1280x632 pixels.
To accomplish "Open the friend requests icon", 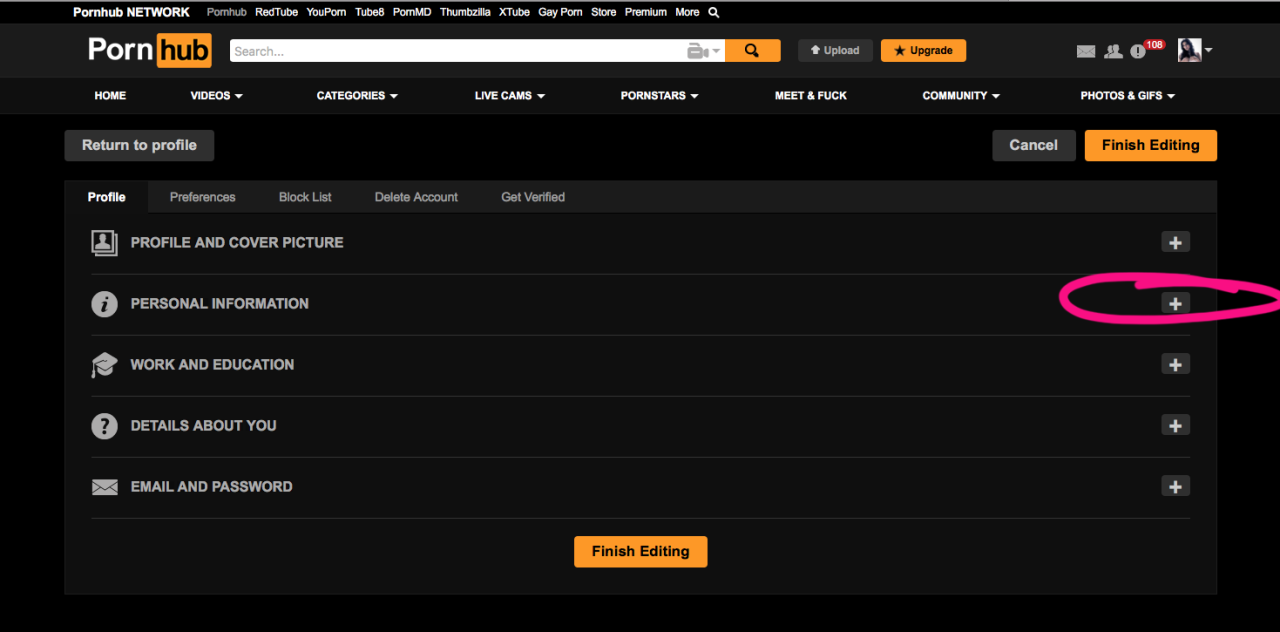I will point(1113,51).
